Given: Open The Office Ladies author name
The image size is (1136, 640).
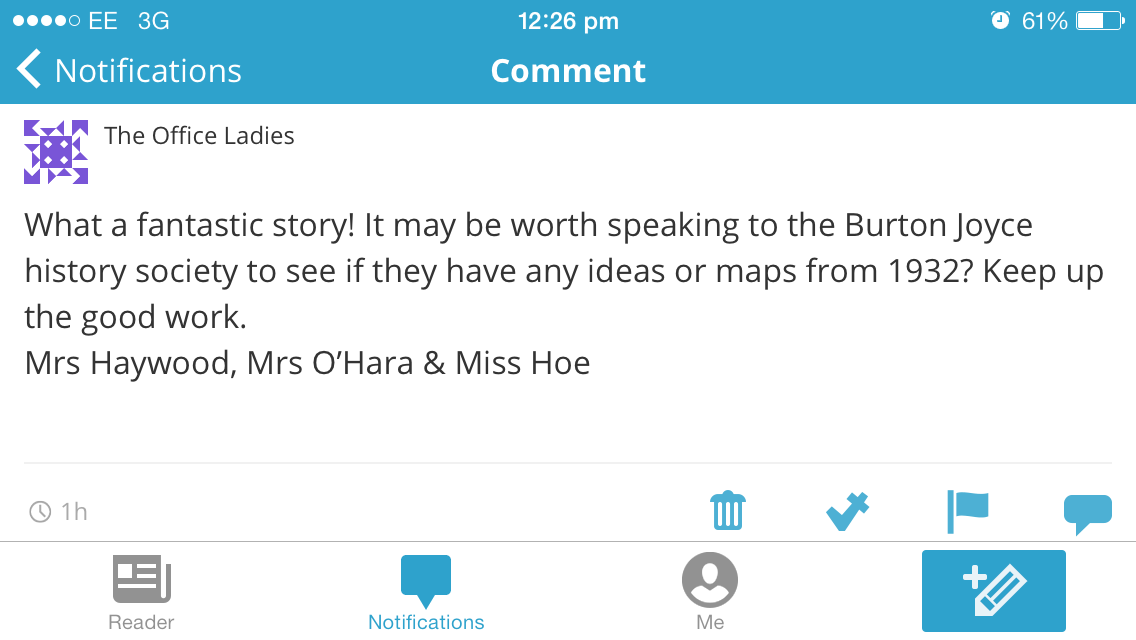Looking at the screenshot, I should coord(199,136).
